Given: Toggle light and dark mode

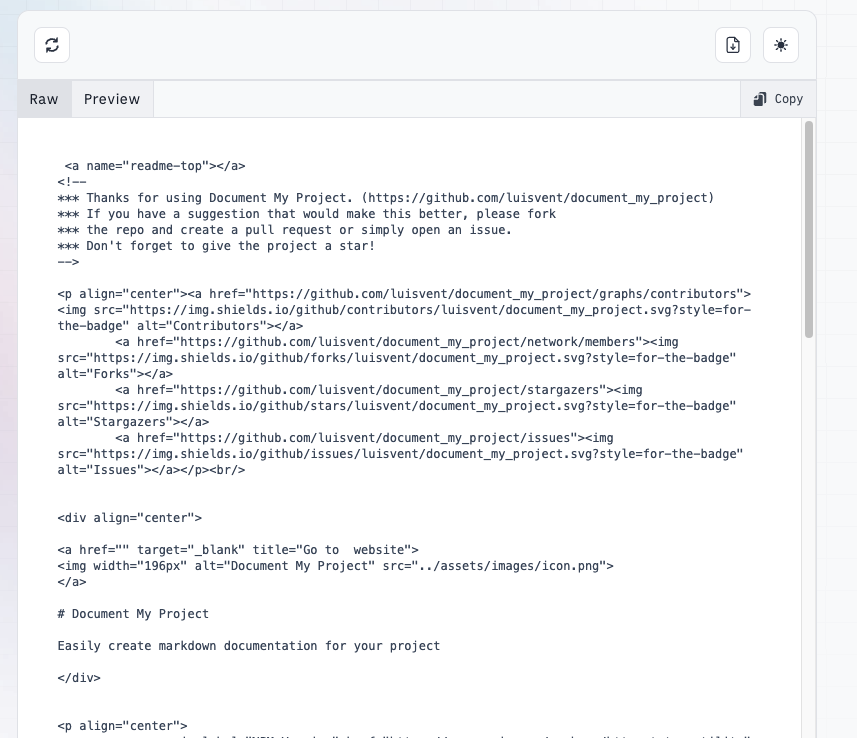Looking at the screenshot, I should (781, 44).
